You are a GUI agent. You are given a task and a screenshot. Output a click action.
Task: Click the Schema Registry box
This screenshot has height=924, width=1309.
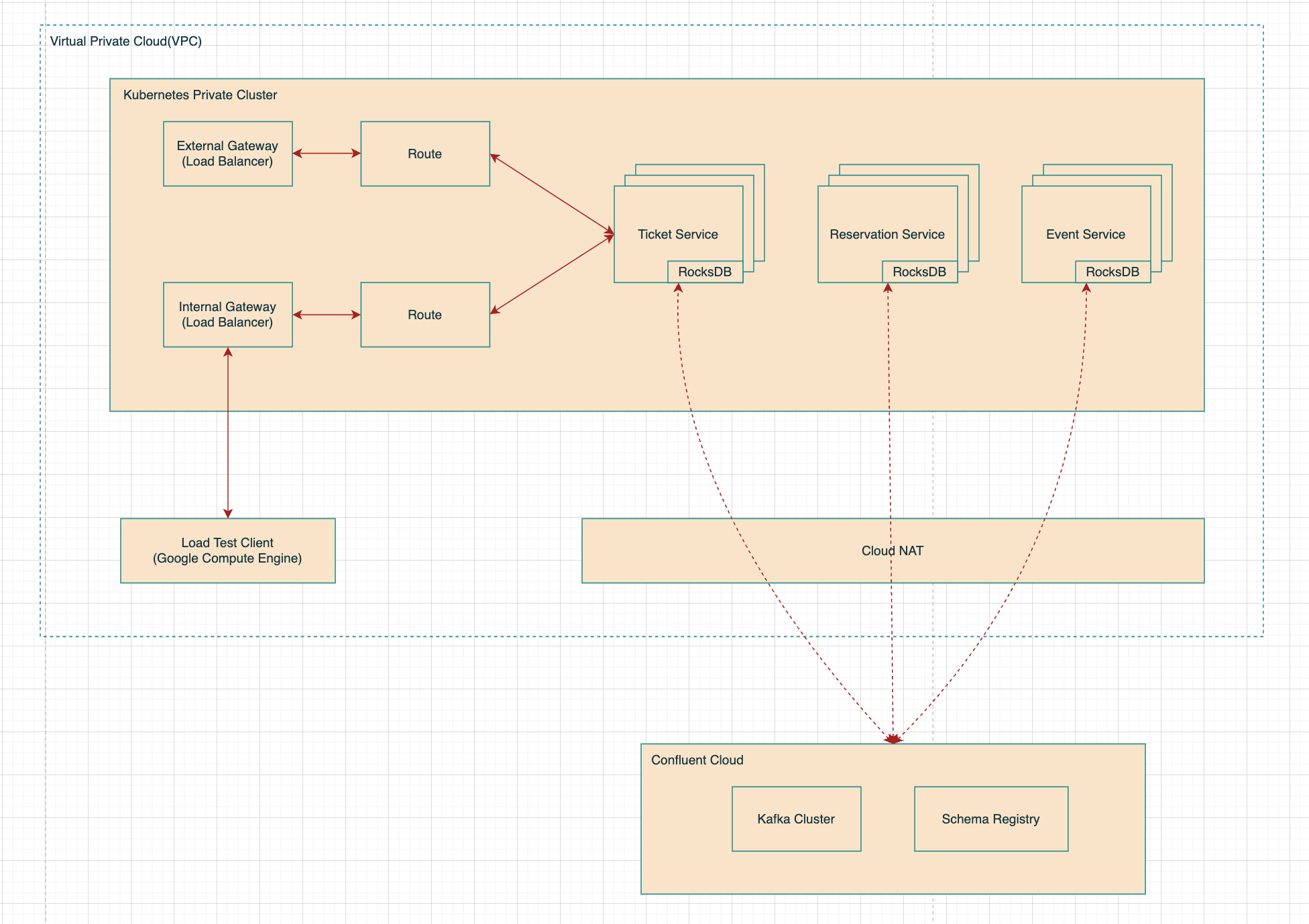click(x=990, y=819)
